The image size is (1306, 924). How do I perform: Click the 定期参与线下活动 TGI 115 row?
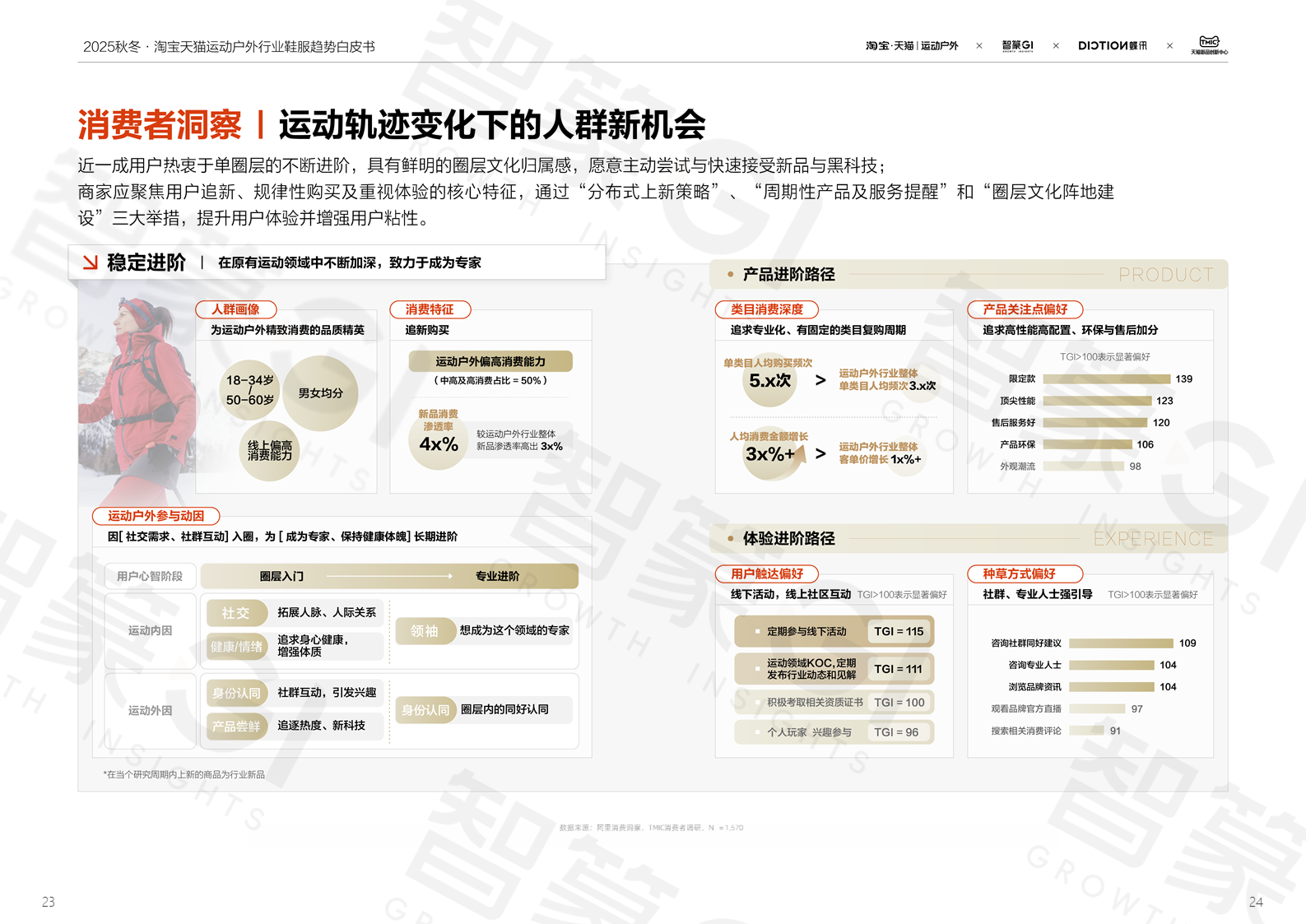tap(834, 631)
